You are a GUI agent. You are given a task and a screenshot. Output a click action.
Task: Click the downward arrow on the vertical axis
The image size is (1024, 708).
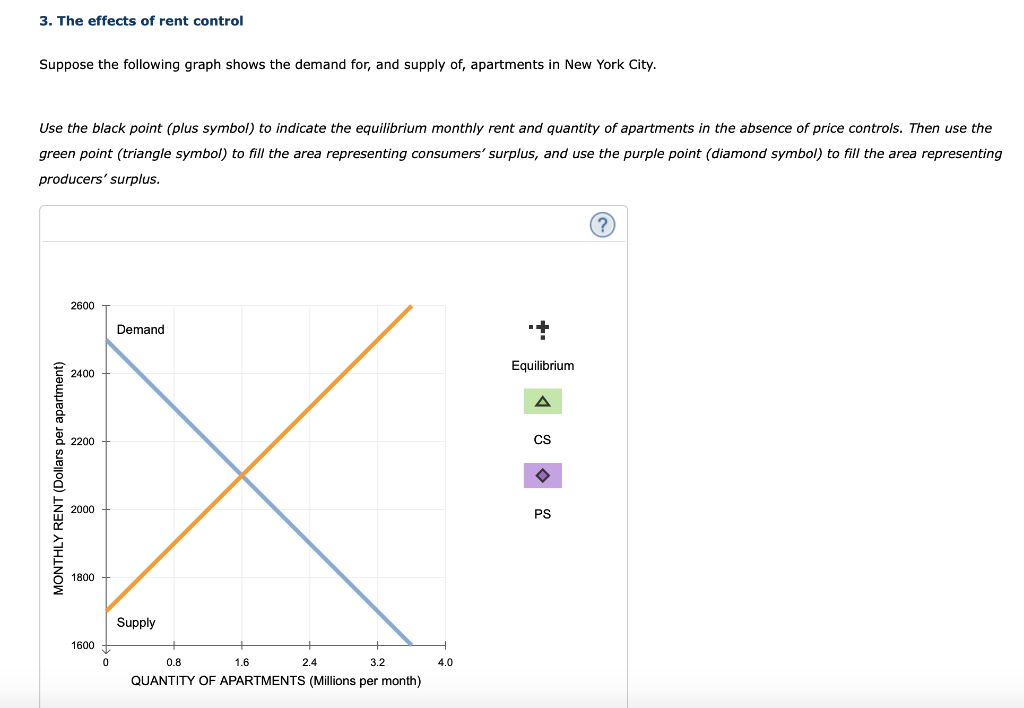click(x=105, y=650)
